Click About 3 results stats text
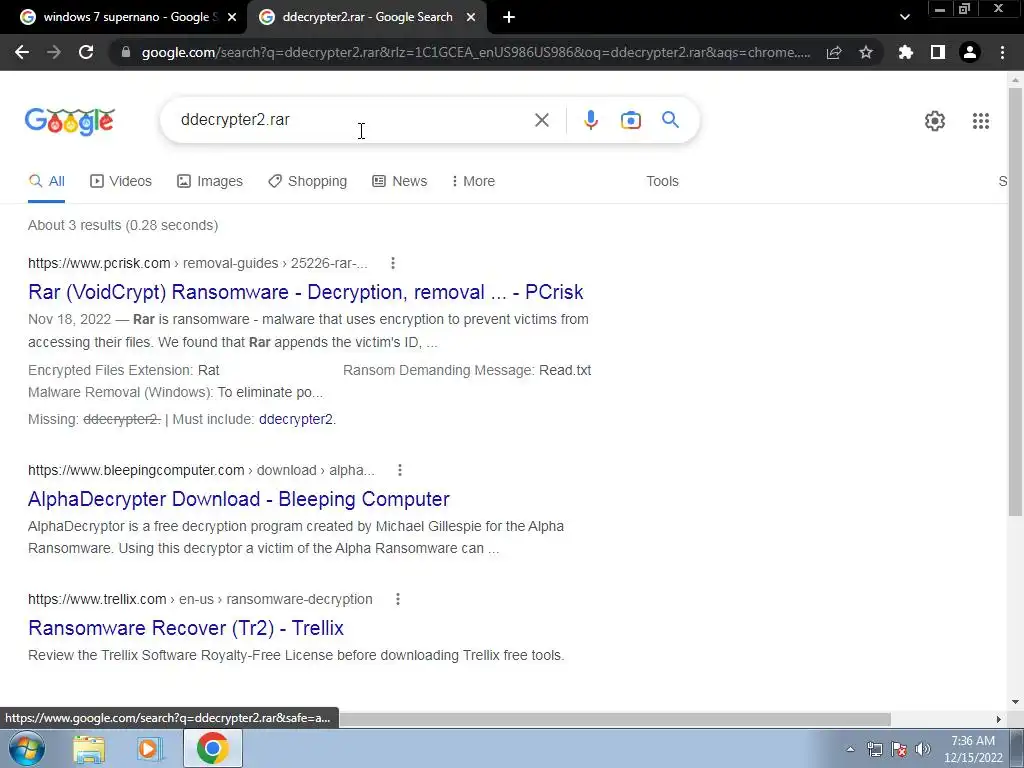 pos(123,225)
